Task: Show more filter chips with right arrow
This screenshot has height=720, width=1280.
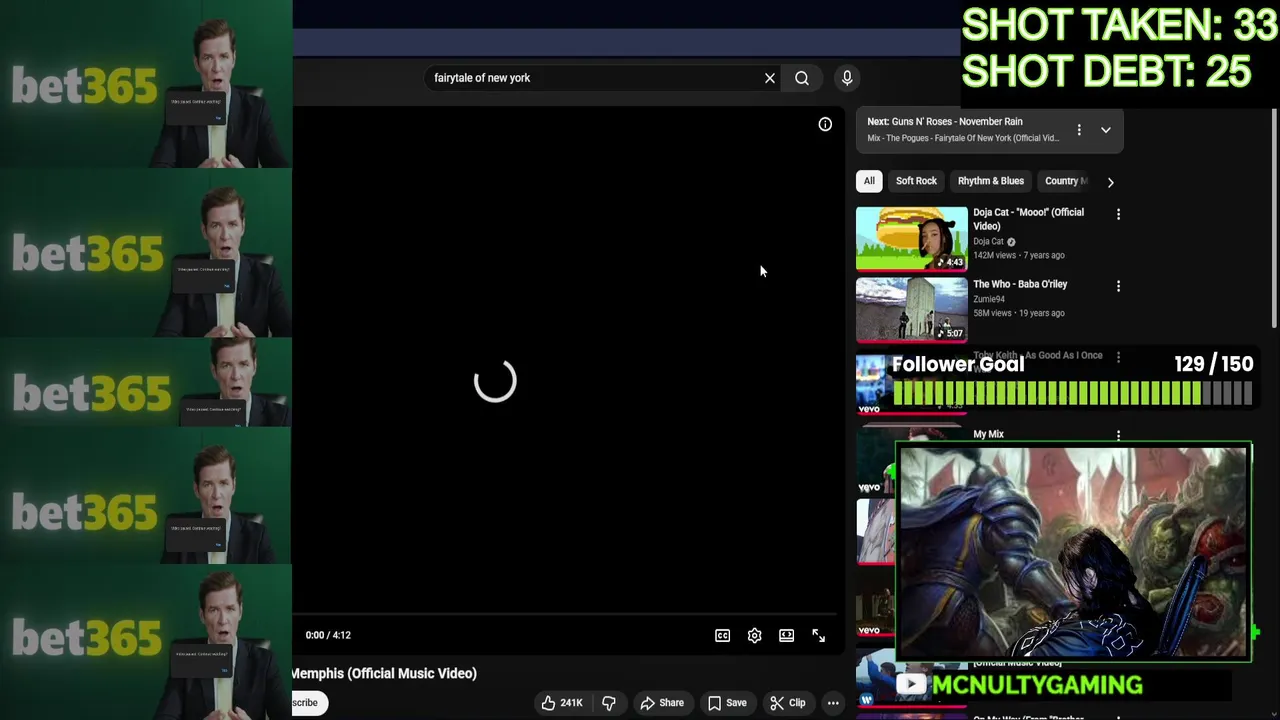Action: pos(1110,182)
